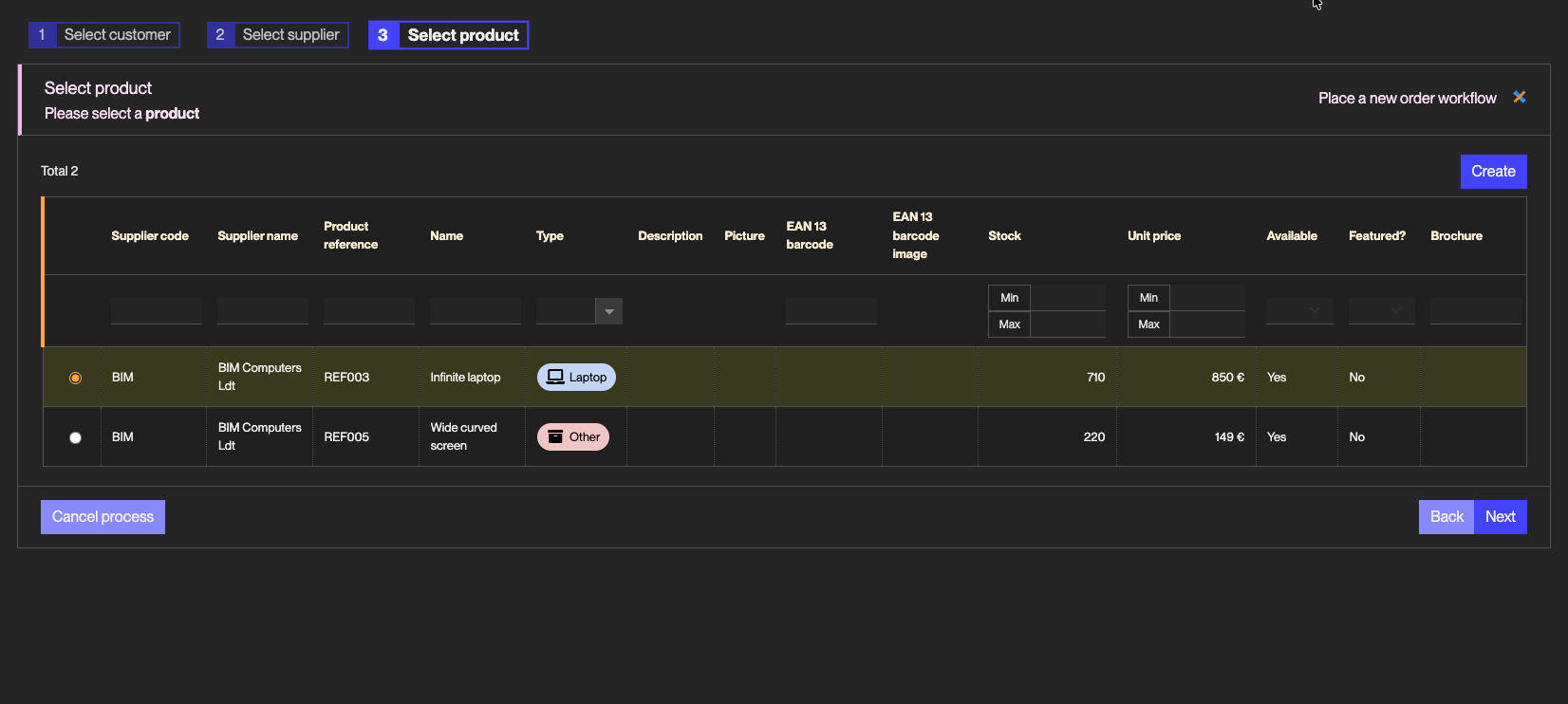
Task: Sort by the Available column header
Action: point(1292,236)
